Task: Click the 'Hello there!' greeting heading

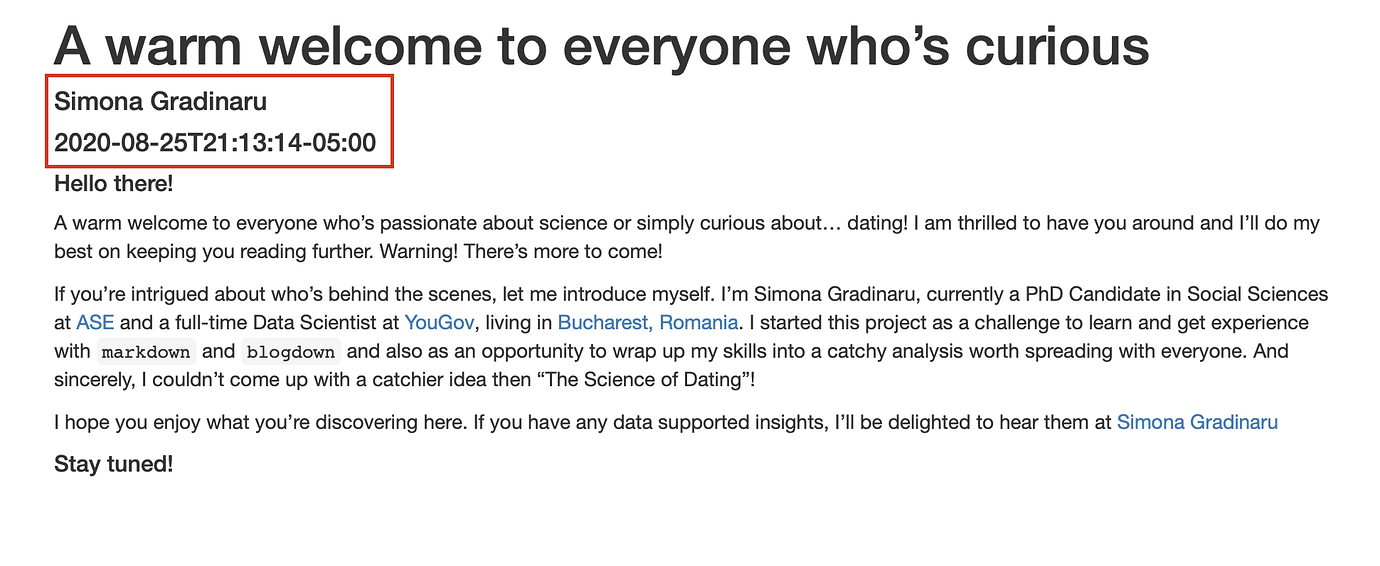Action: tap(113, 184)
